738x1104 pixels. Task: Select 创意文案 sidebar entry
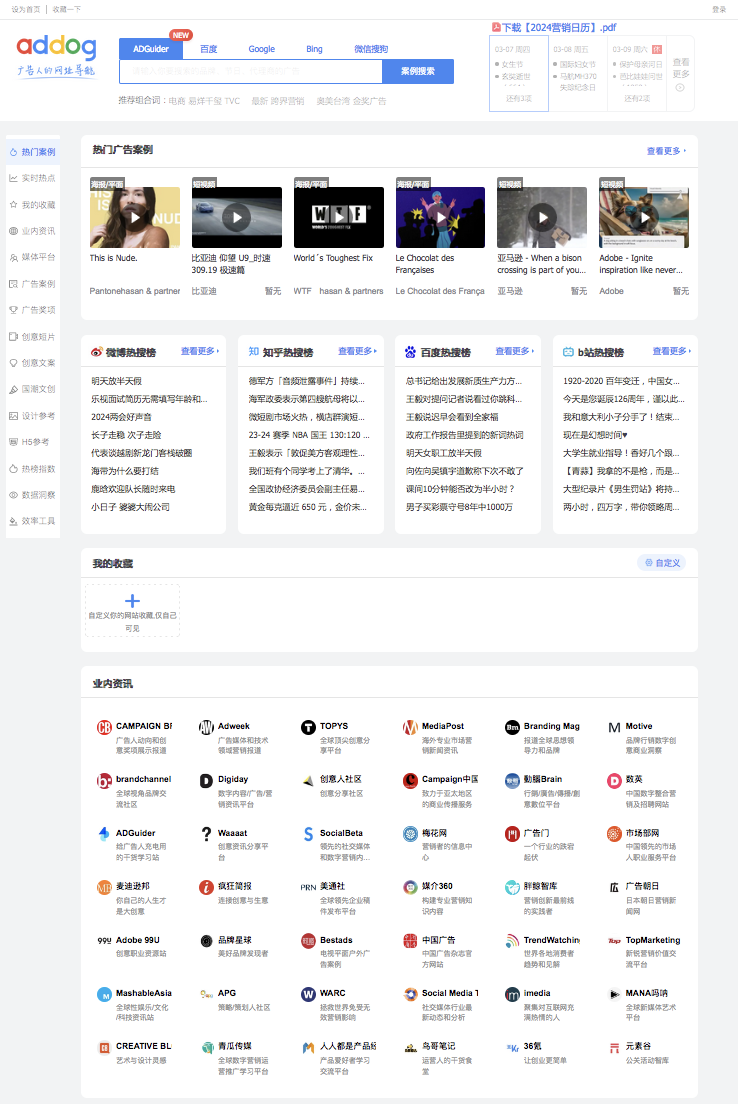coord(32,363)
